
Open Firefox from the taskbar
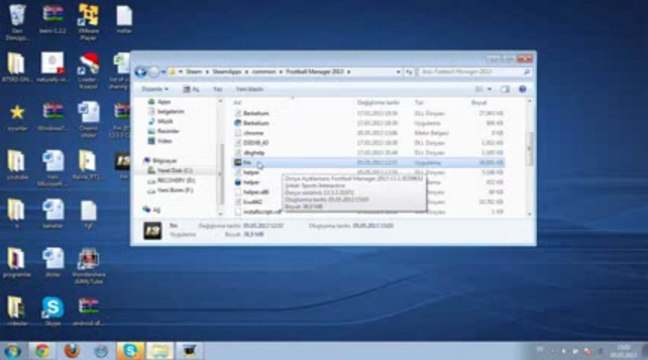72,351
